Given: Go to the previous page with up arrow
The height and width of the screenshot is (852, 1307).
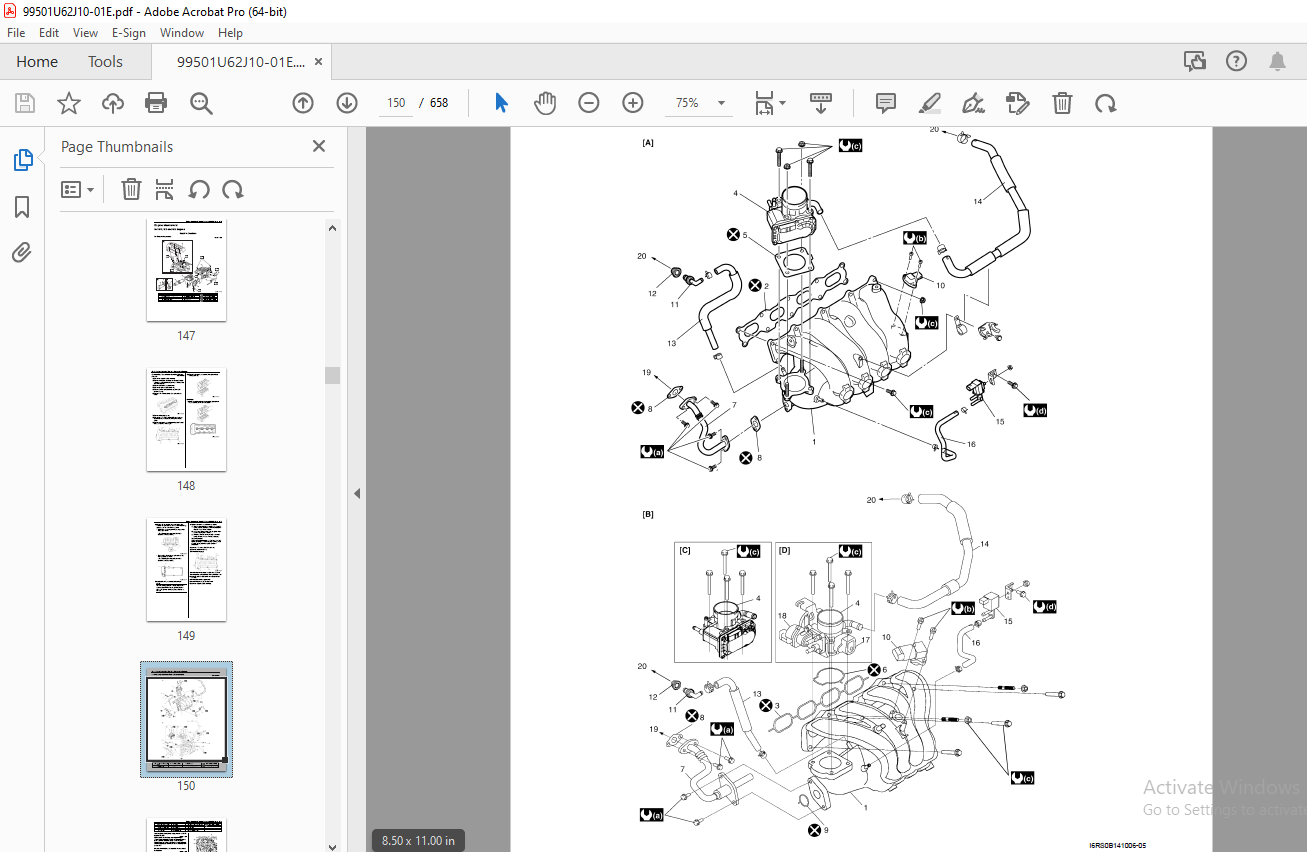Looking at the screenshot, I should pyautogui.click(x=303, y=103).
